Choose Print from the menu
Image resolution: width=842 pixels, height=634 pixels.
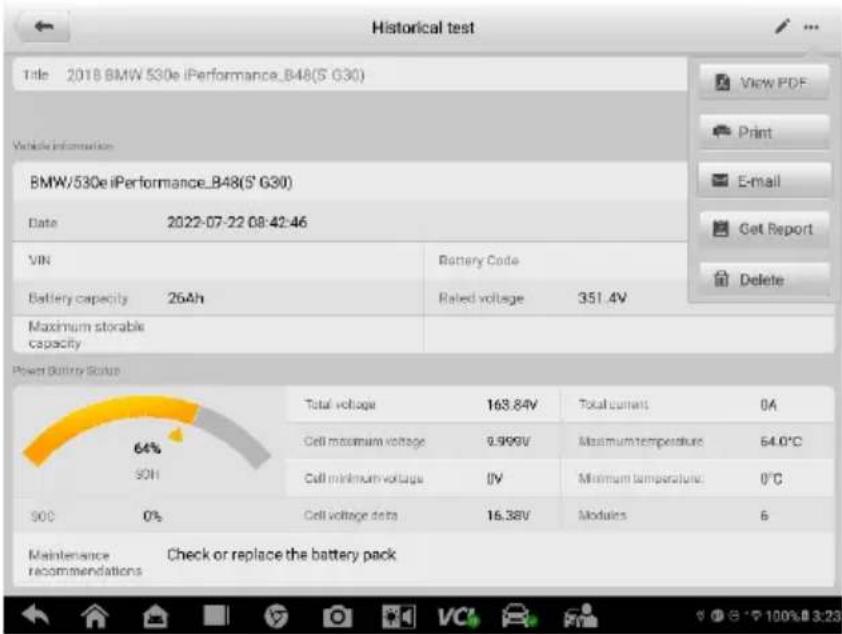(x=764, y=132)
